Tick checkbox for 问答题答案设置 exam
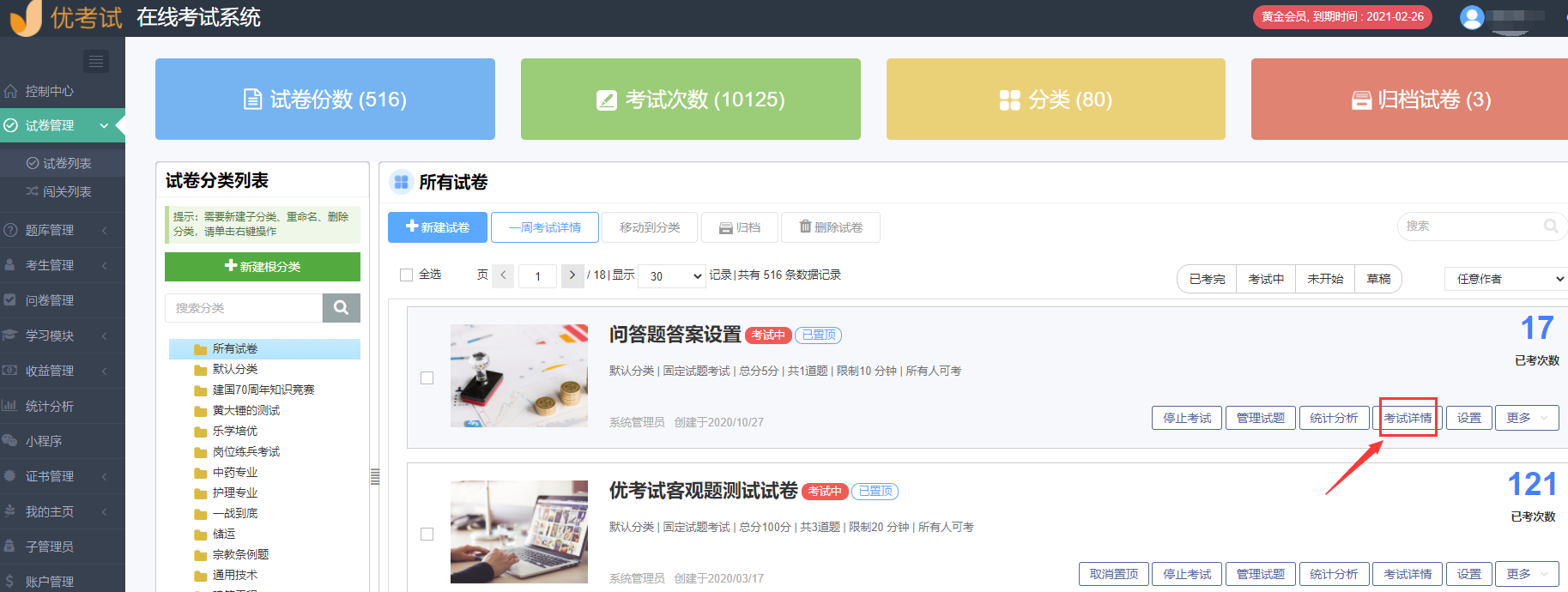The width and height of the screenshot is (1568, 592). point(427,378)
